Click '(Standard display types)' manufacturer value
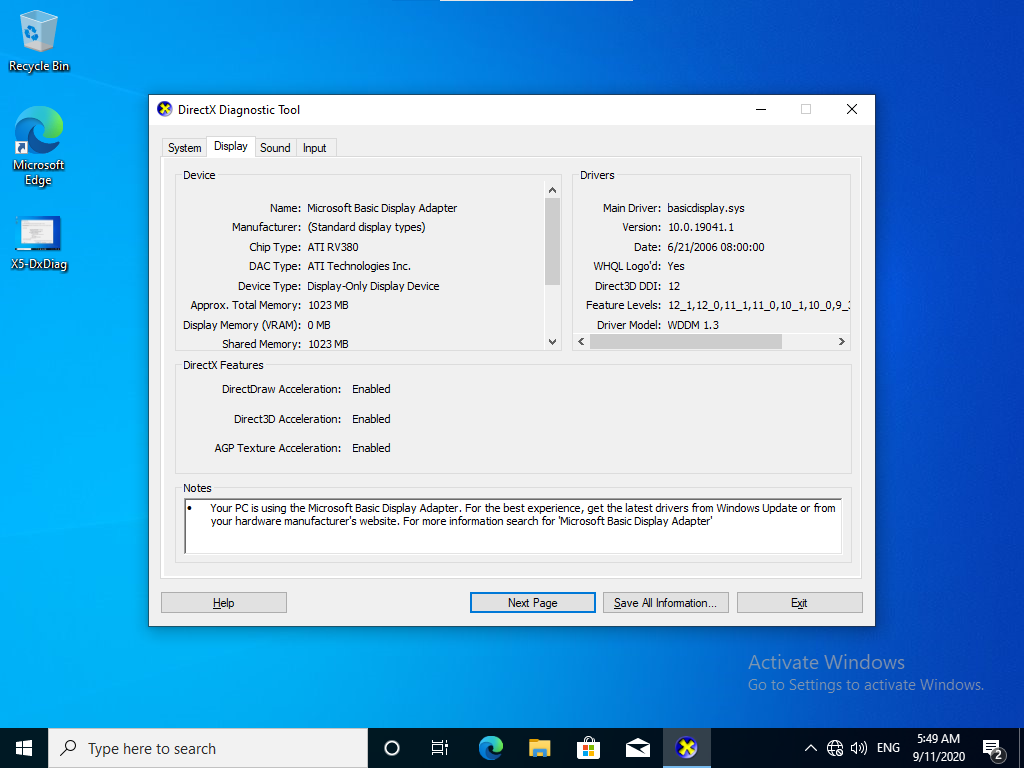1024x768 pixels. point(366,227)
